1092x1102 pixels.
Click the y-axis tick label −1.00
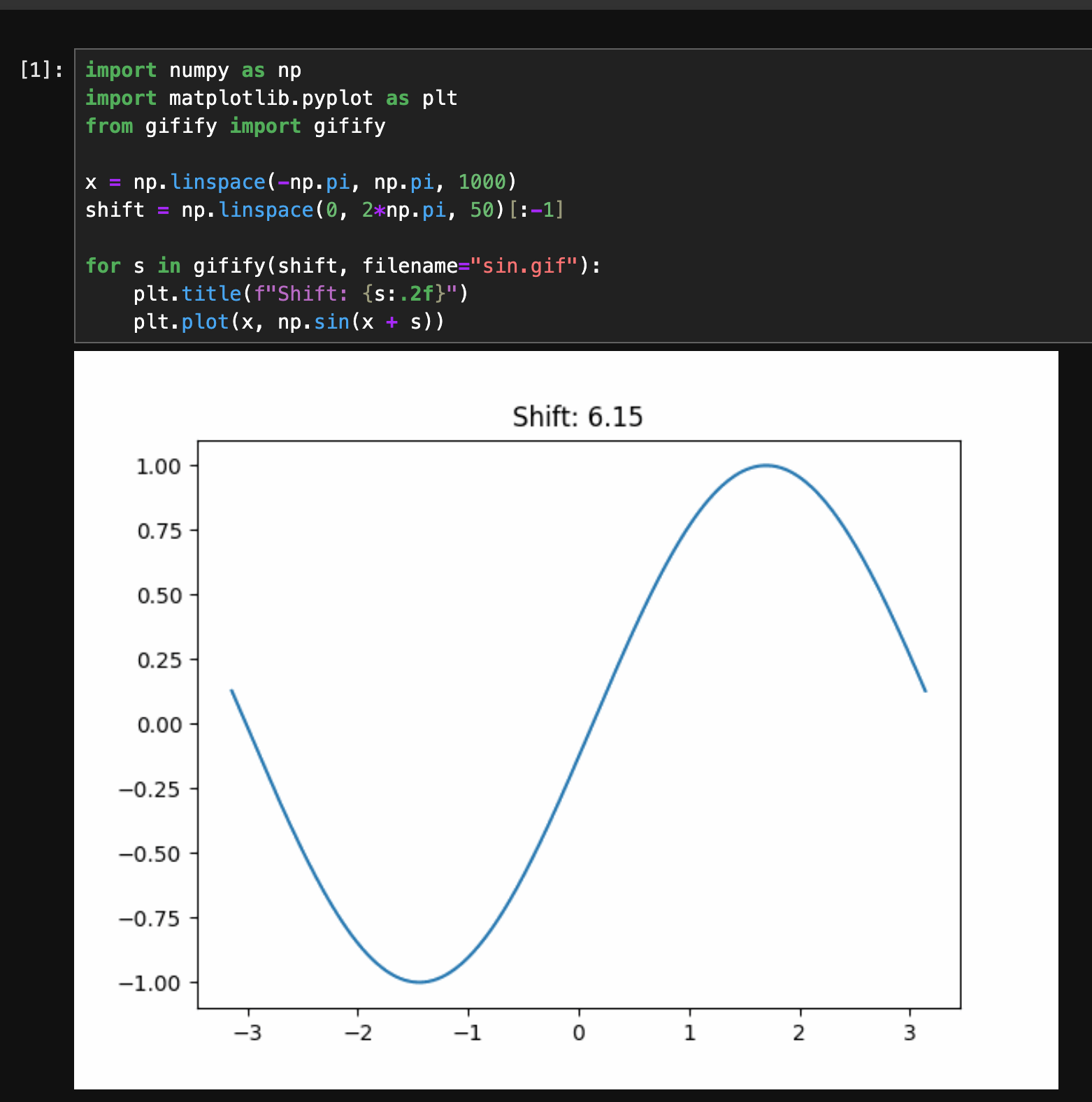pyautogui.click(x=150, y=983)
